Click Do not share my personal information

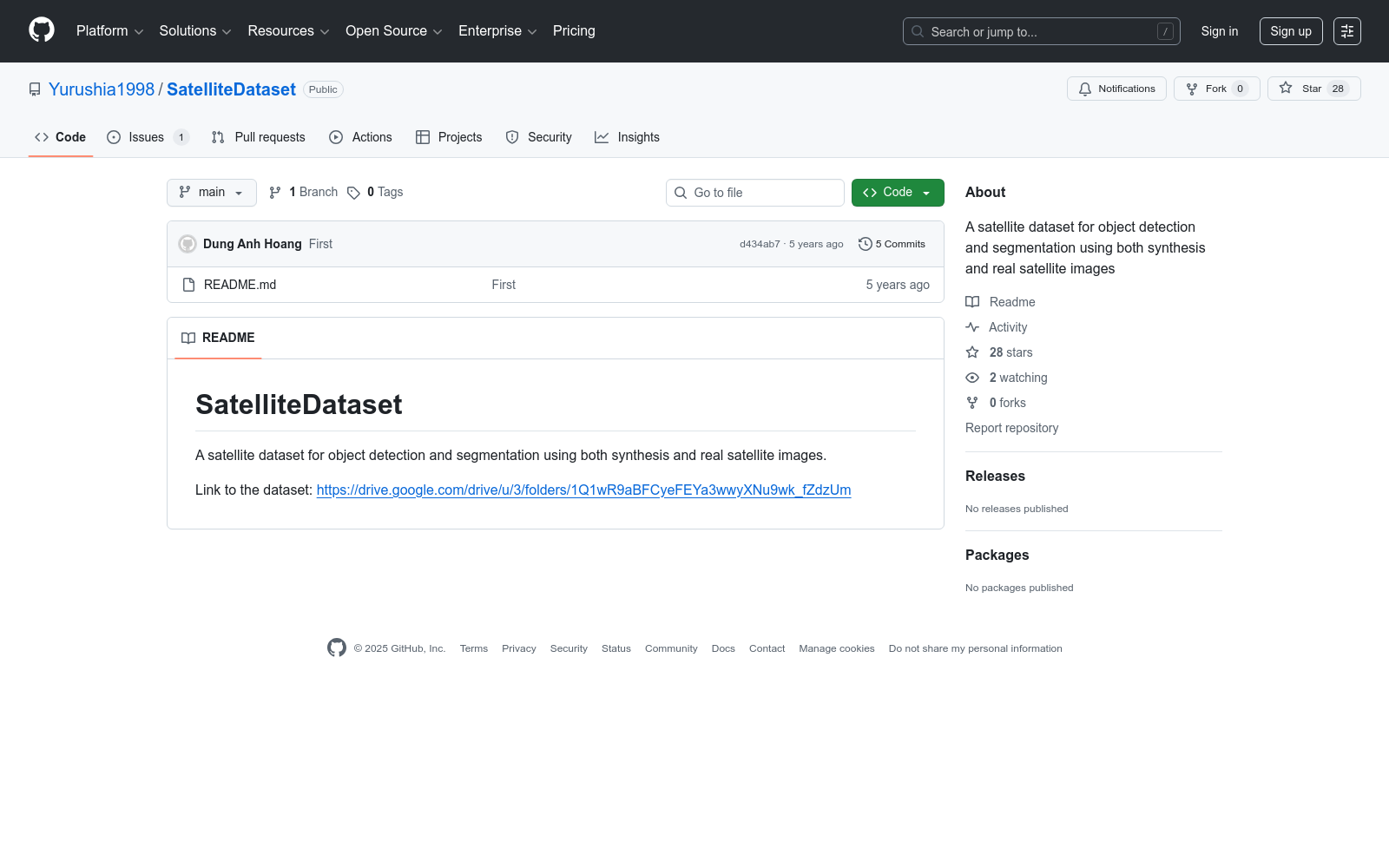[x=976, y=648]
